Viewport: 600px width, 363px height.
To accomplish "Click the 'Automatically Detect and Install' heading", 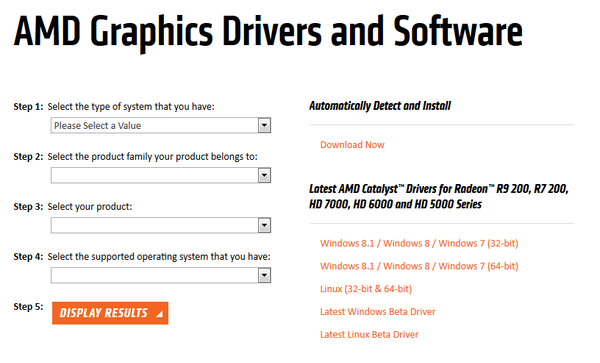I will pyautogui.click(x=380, y=106).
